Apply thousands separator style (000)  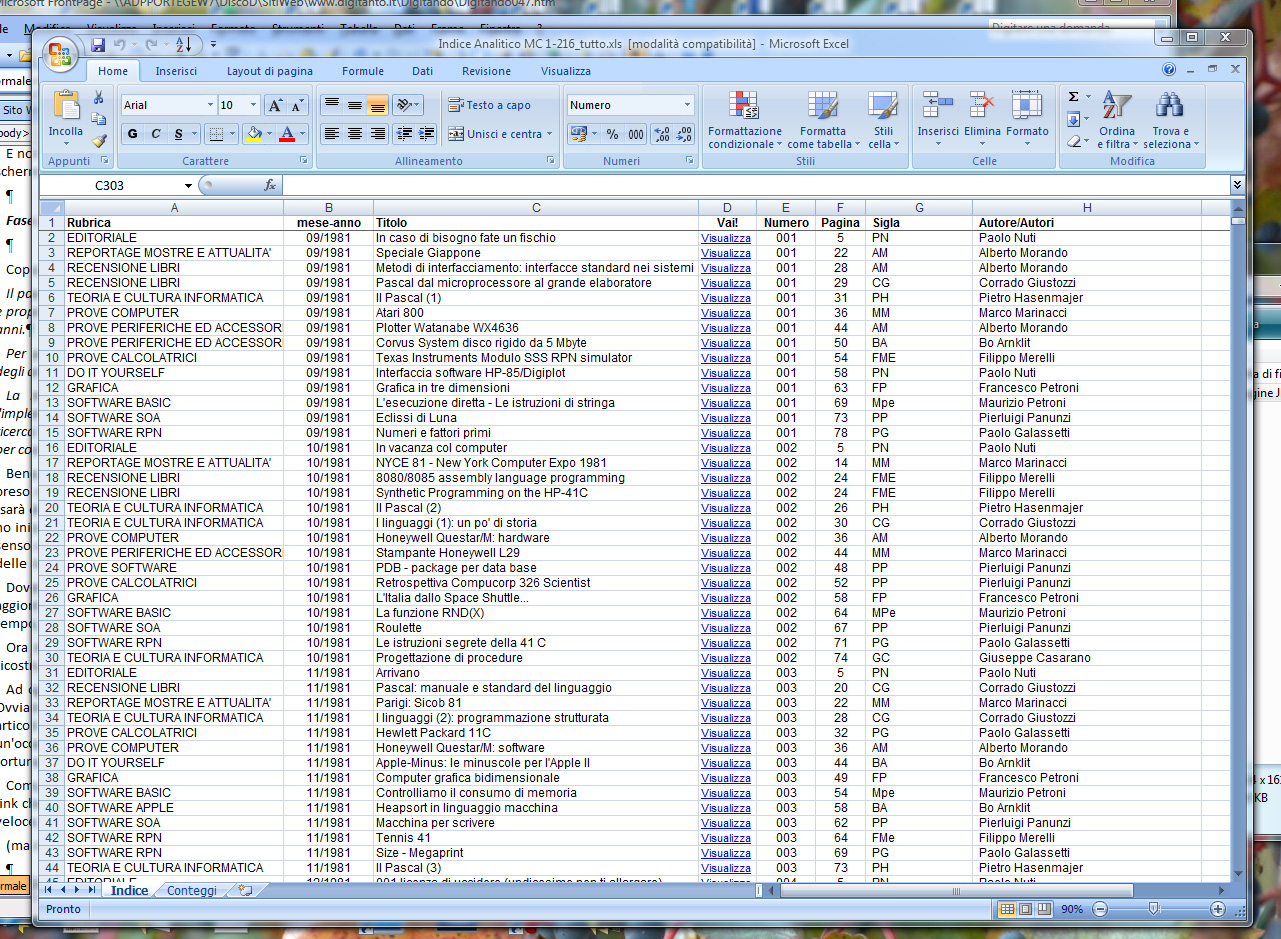pyautogui.click(x=635, y=134)
